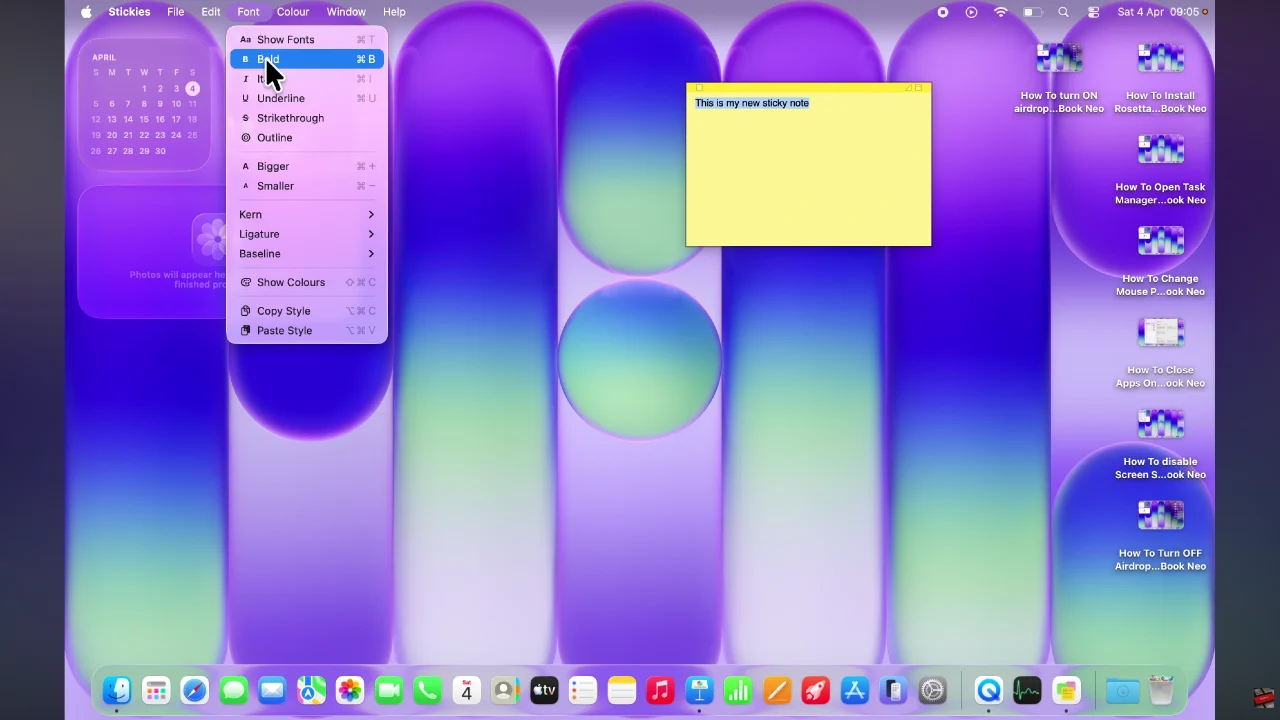This screenshot has width=1280, height=720.
Task: Expand the Ligature submenu
Action: pyautogui.click(x=259, y=233)
